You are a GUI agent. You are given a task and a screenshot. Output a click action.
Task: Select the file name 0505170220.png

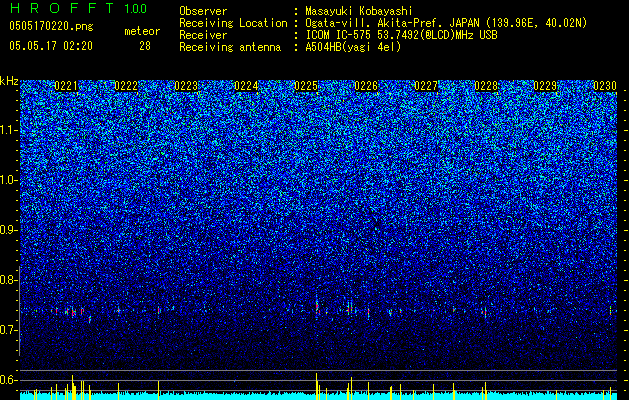[51, 26]
